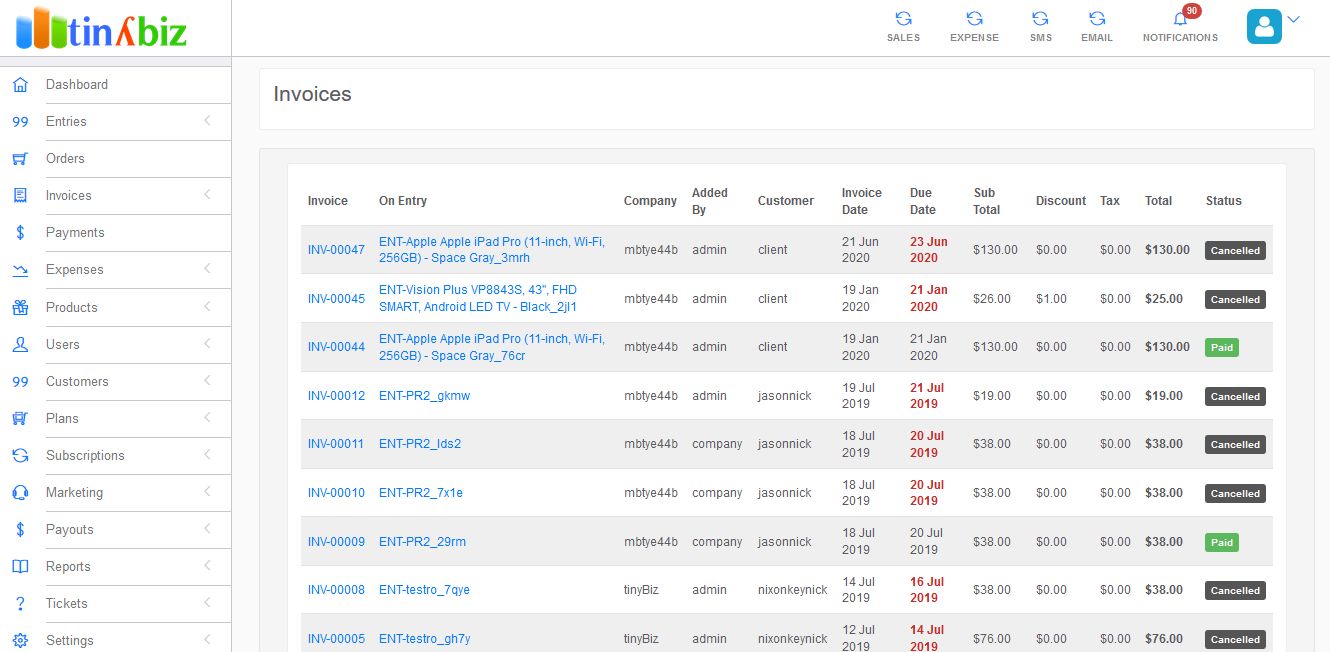The width and height of the screenshot is (1330, 652).
Task: Open the notifications bell icon
Action: (x=1180, y=19)
